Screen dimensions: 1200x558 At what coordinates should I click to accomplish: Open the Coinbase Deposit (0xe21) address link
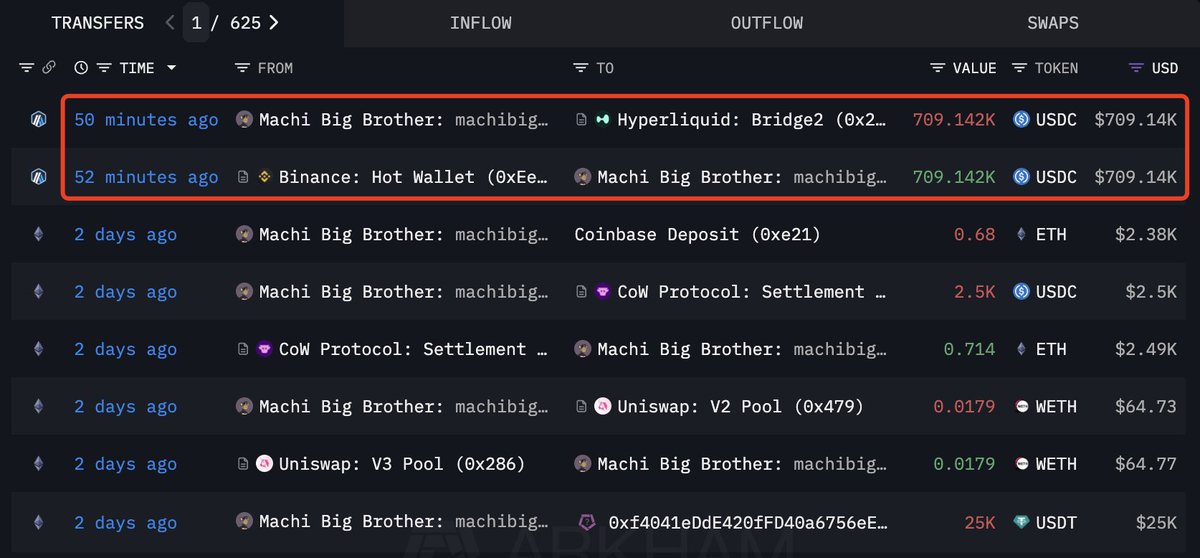697,235
